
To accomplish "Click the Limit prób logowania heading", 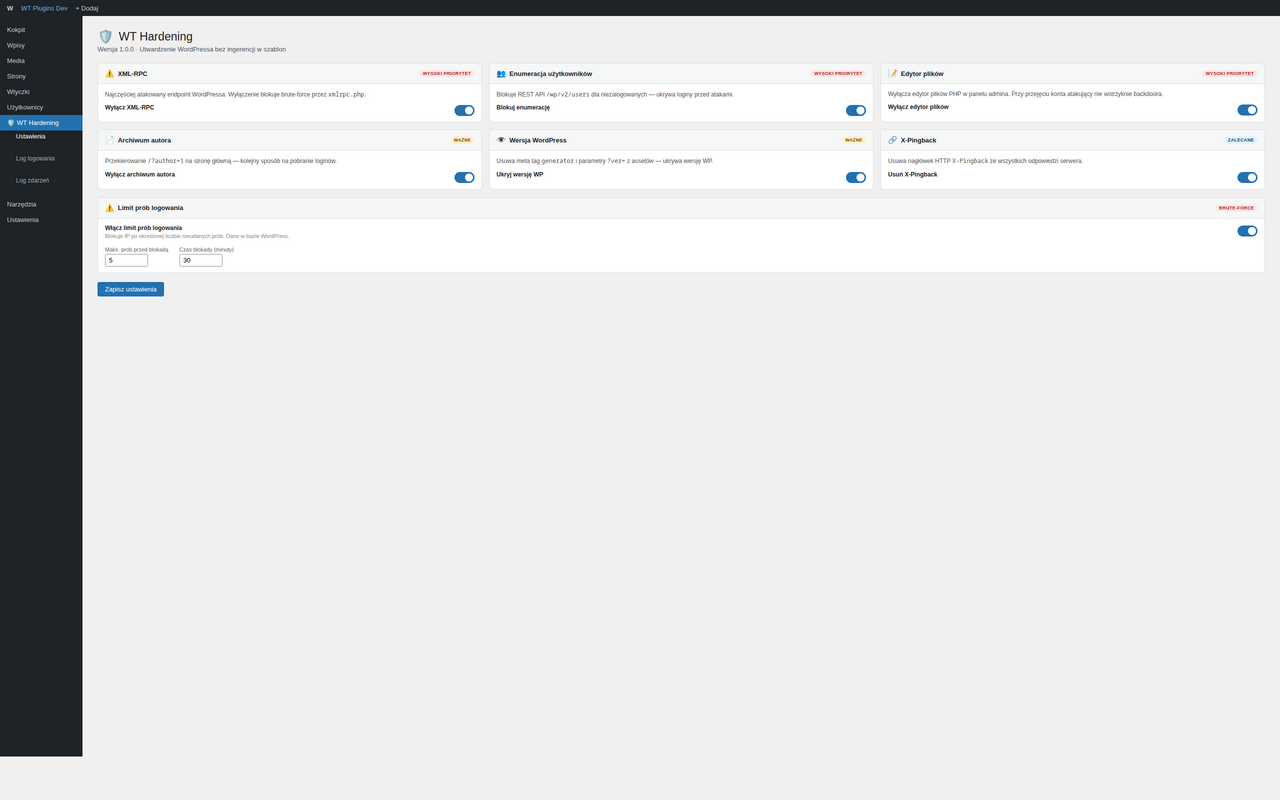I will [150, 208].
